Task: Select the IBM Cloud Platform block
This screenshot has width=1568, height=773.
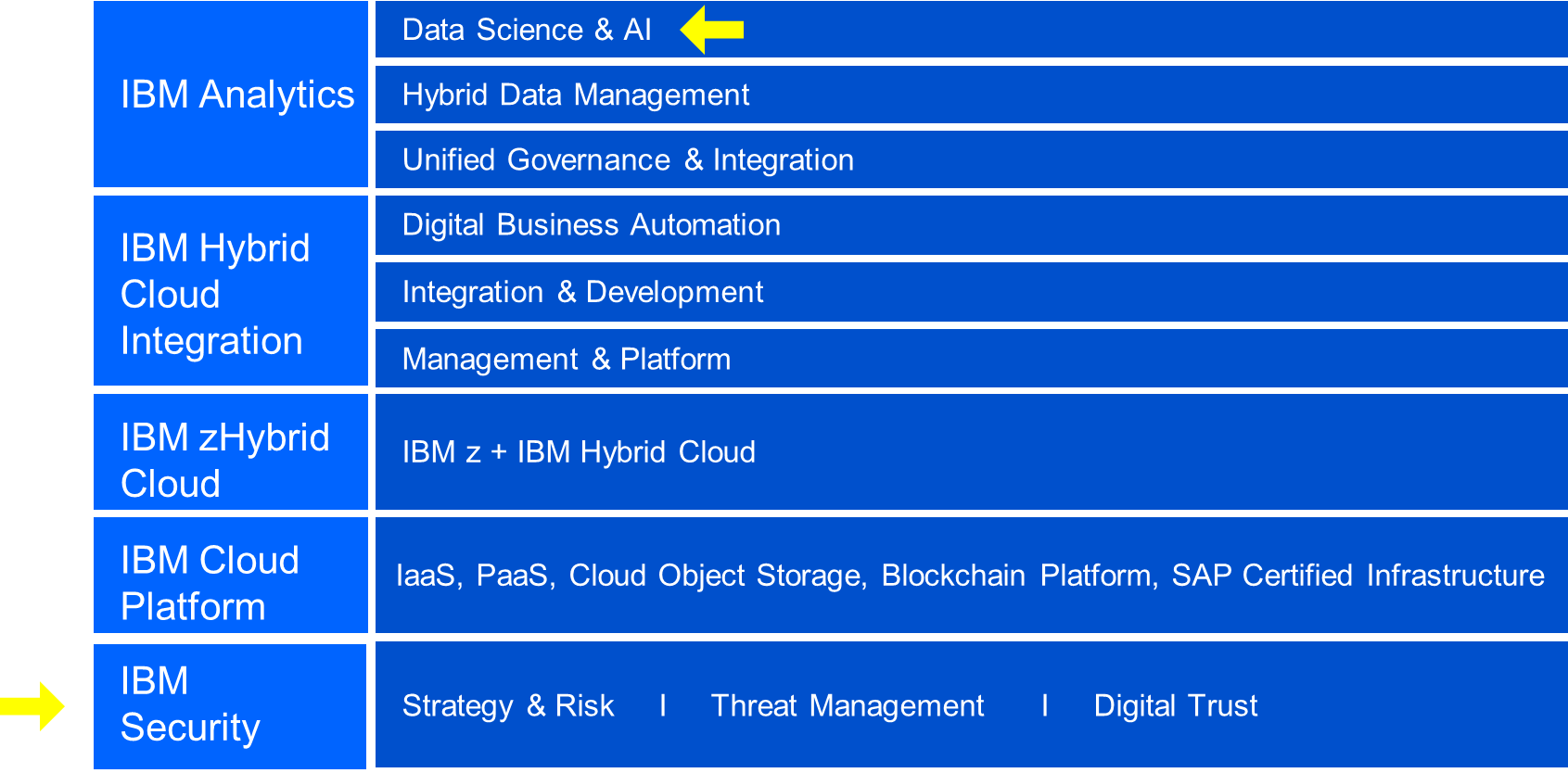Action: coord(231,576)
